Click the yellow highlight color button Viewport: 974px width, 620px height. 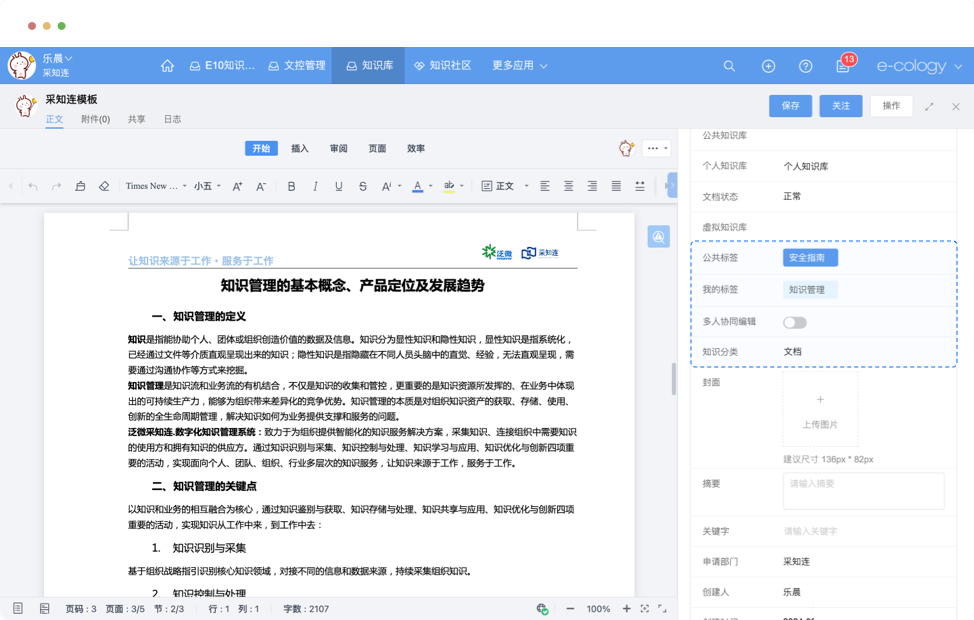(x=449, y=186)
